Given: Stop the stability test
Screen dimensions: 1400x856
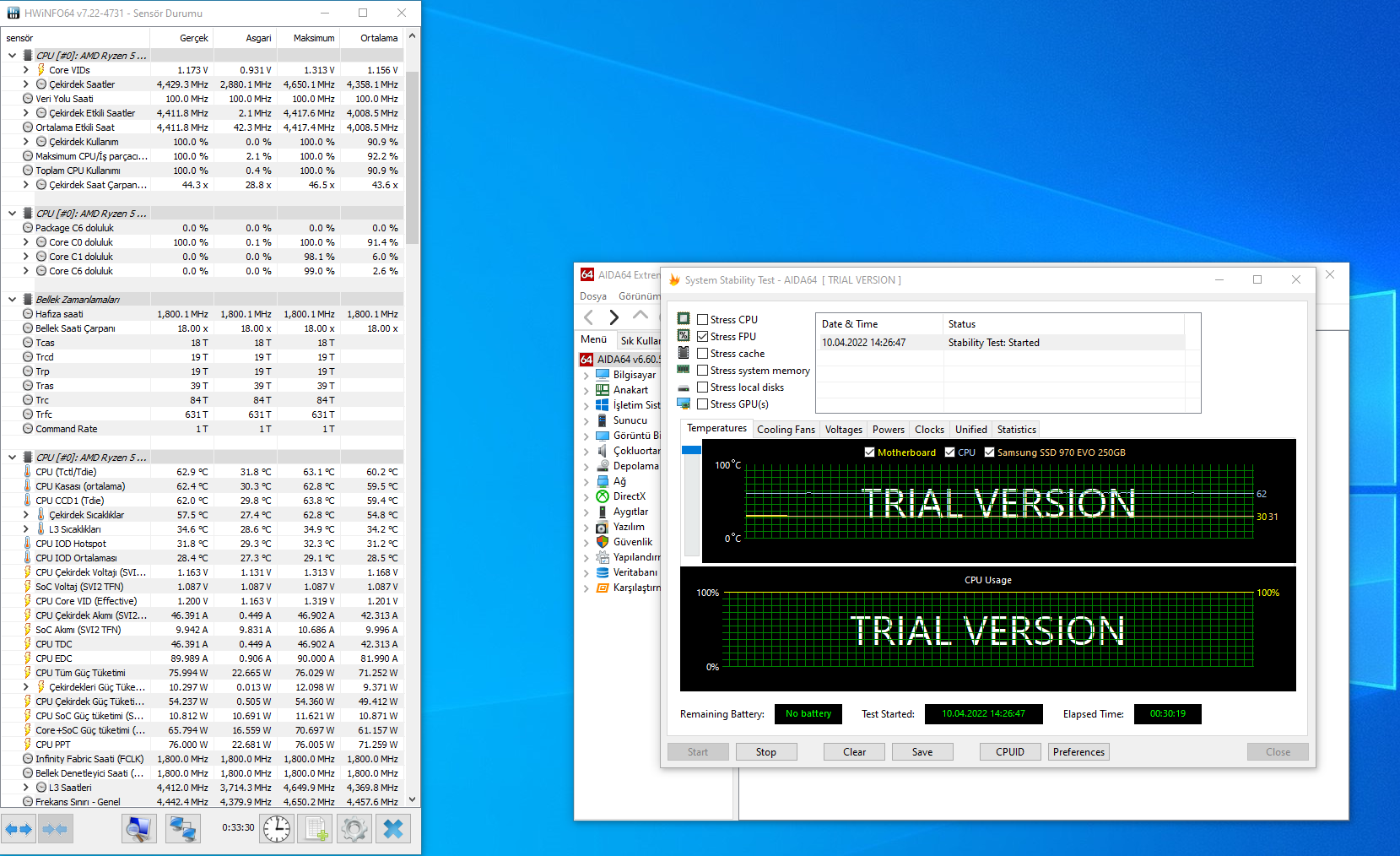Looking at the screenshot, I should (766, 752).
